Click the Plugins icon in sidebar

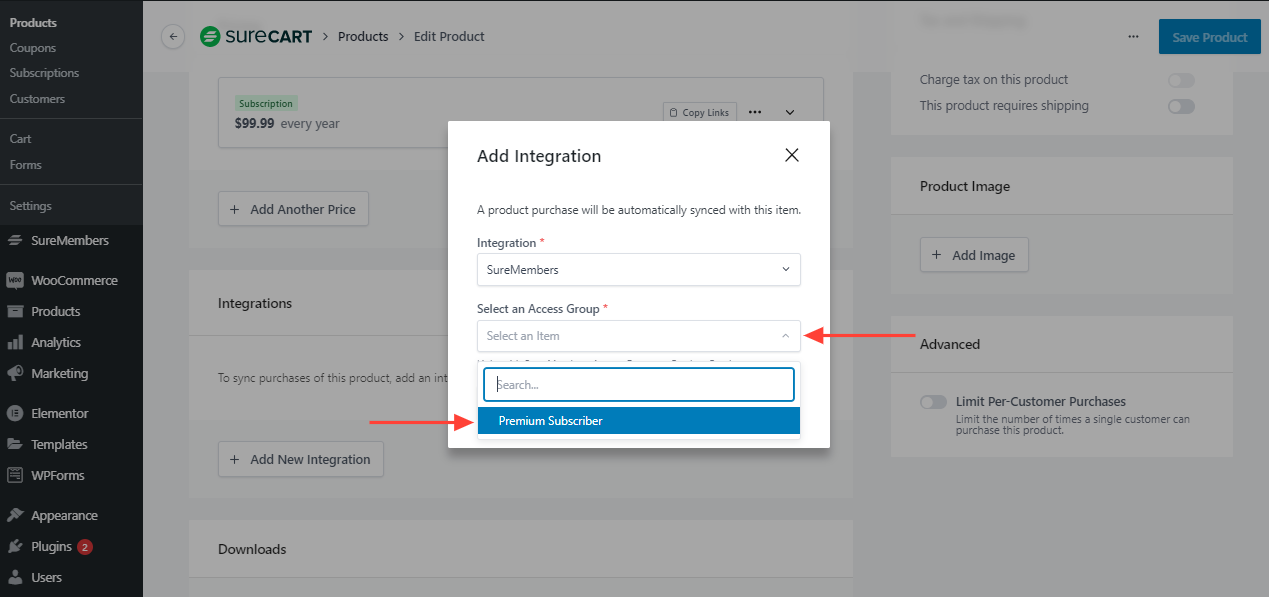point(15,547)
